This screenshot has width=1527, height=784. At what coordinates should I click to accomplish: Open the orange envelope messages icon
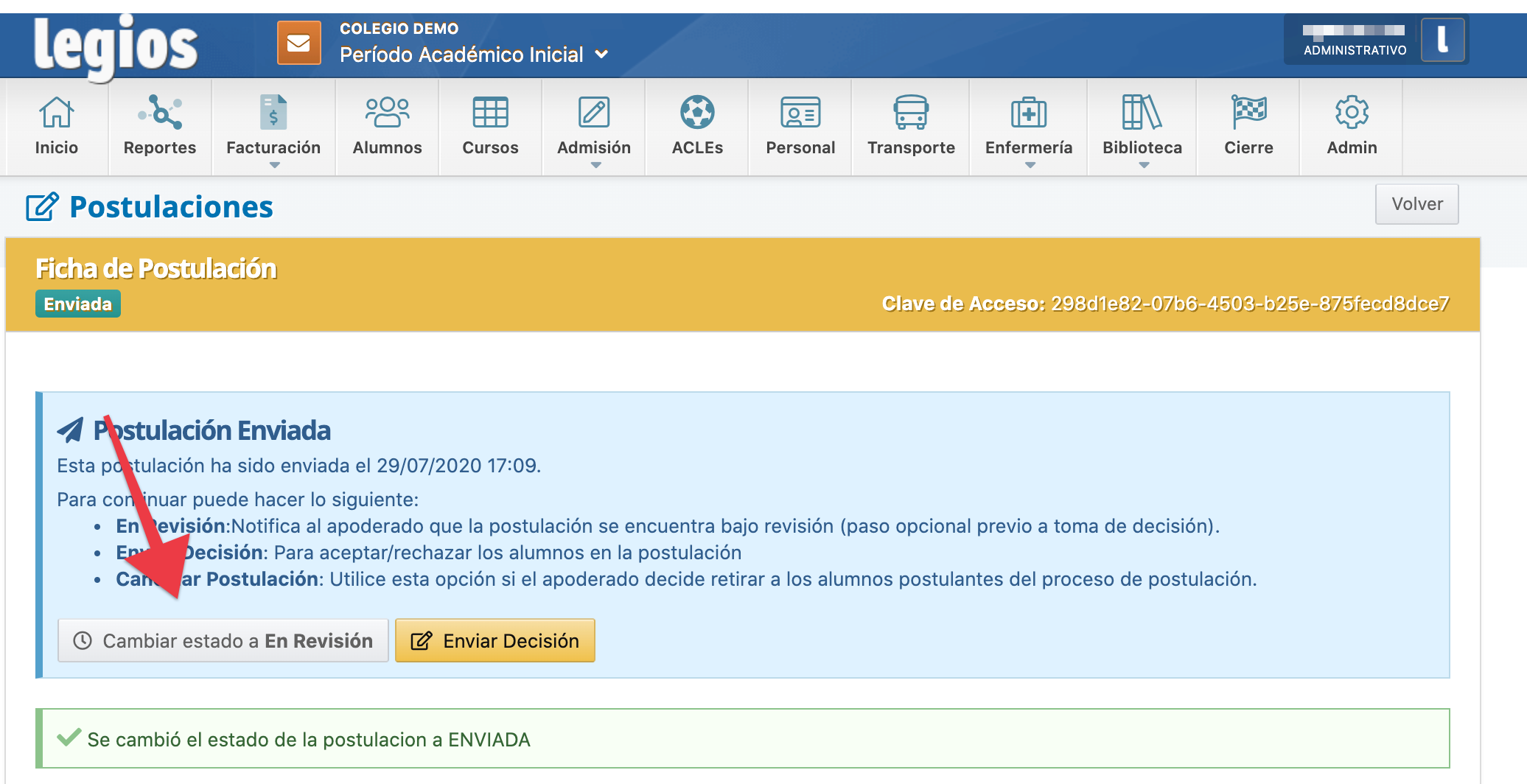pyautogui.click(x=298, y=43)
